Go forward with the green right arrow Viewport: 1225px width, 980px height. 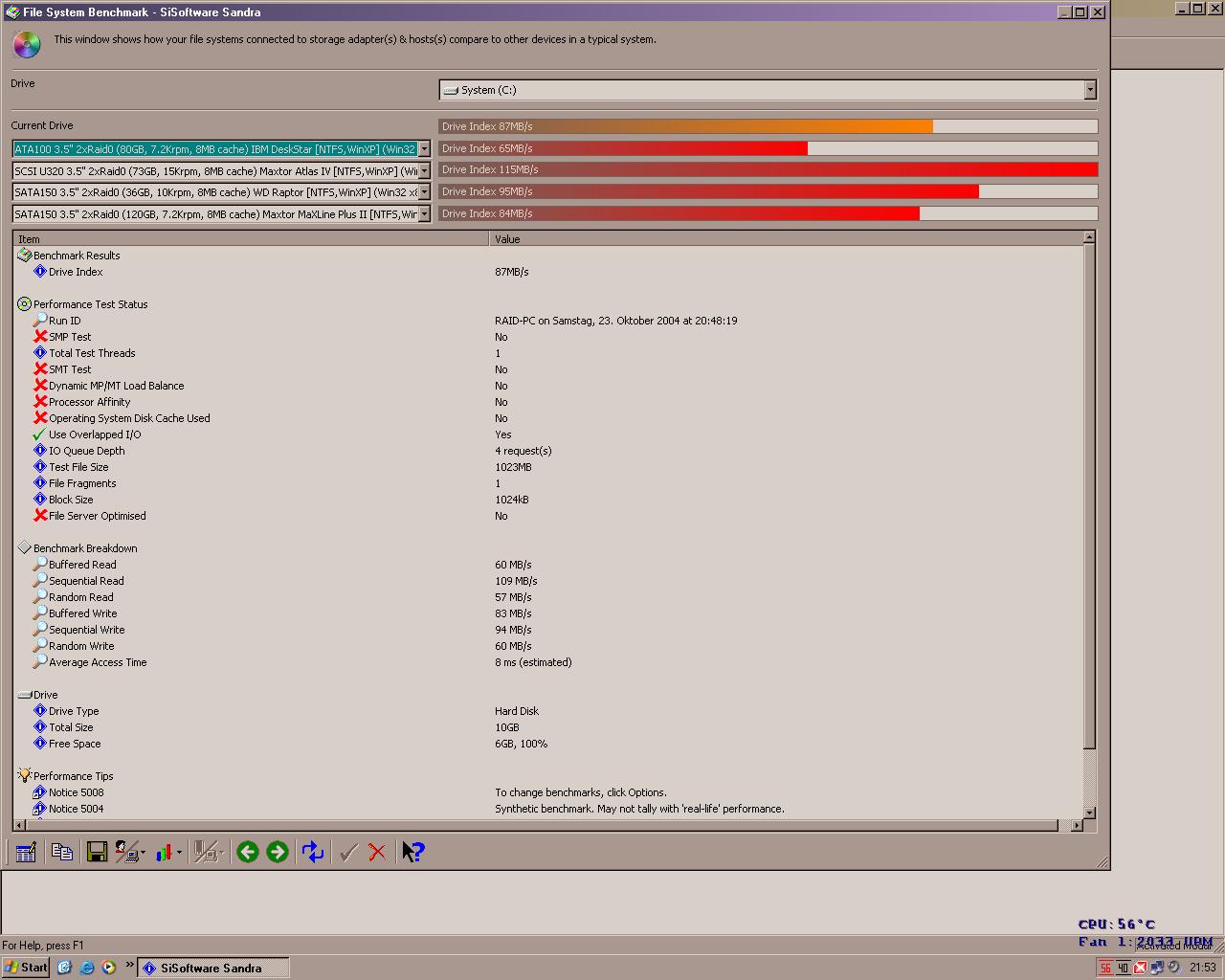[x=278, y=852]
